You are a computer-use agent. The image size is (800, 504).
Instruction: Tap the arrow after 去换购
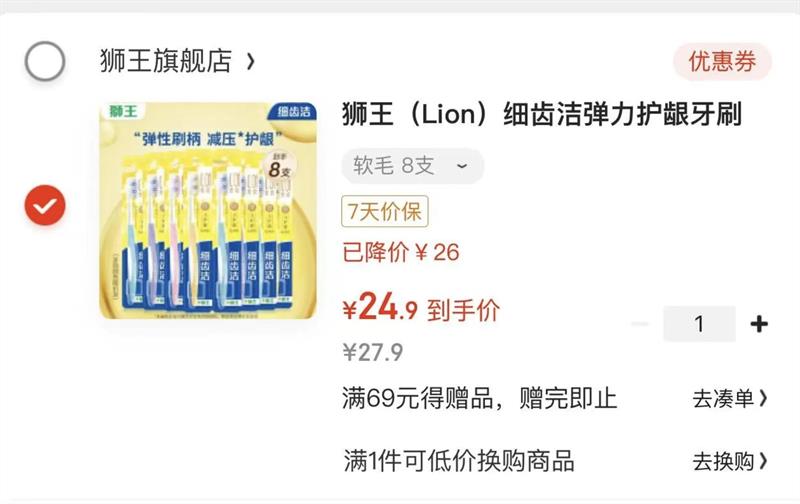click(x=763, y=461)
